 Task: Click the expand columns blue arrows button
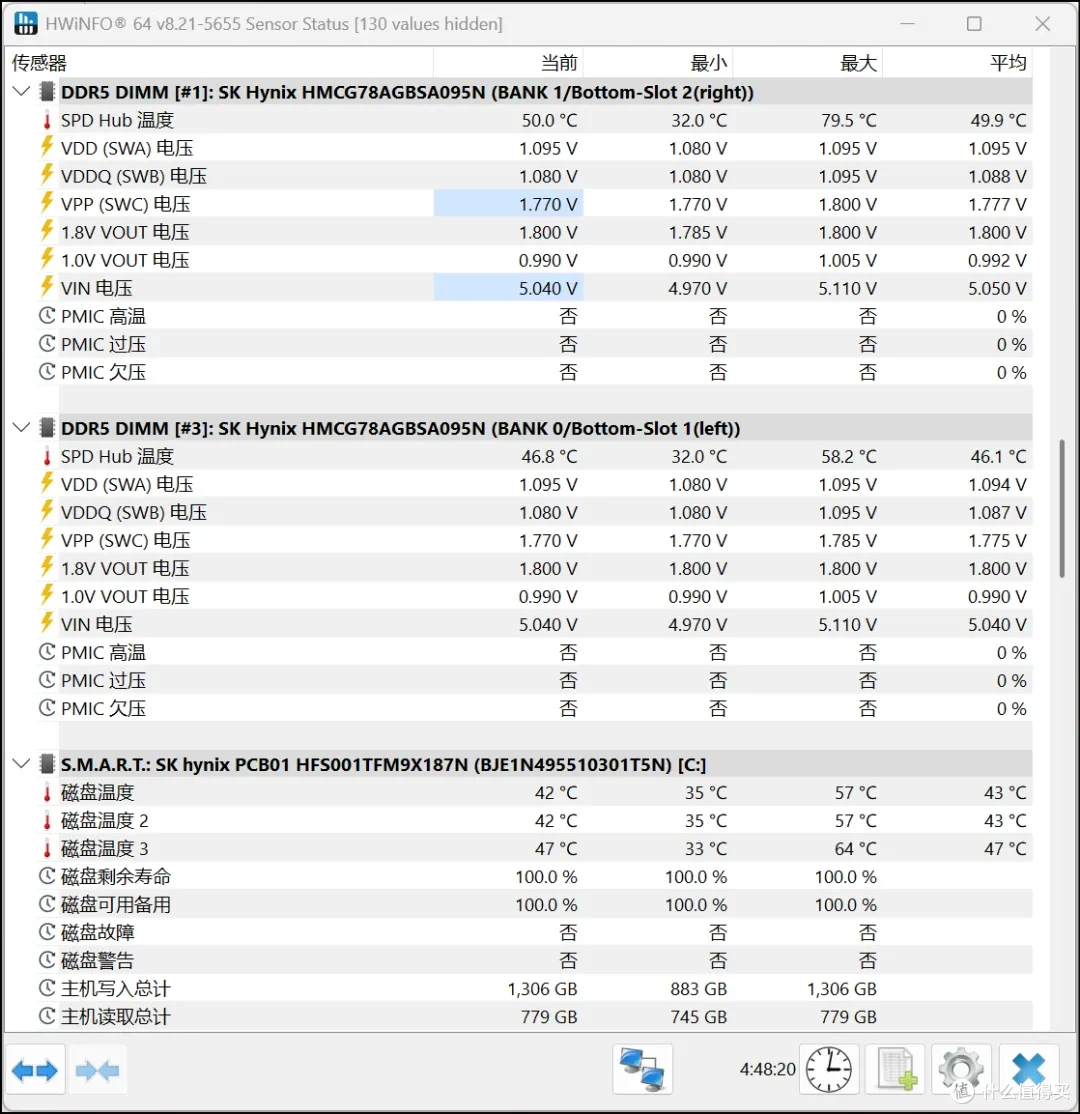pyautogui.click(x=35, y=1070)
